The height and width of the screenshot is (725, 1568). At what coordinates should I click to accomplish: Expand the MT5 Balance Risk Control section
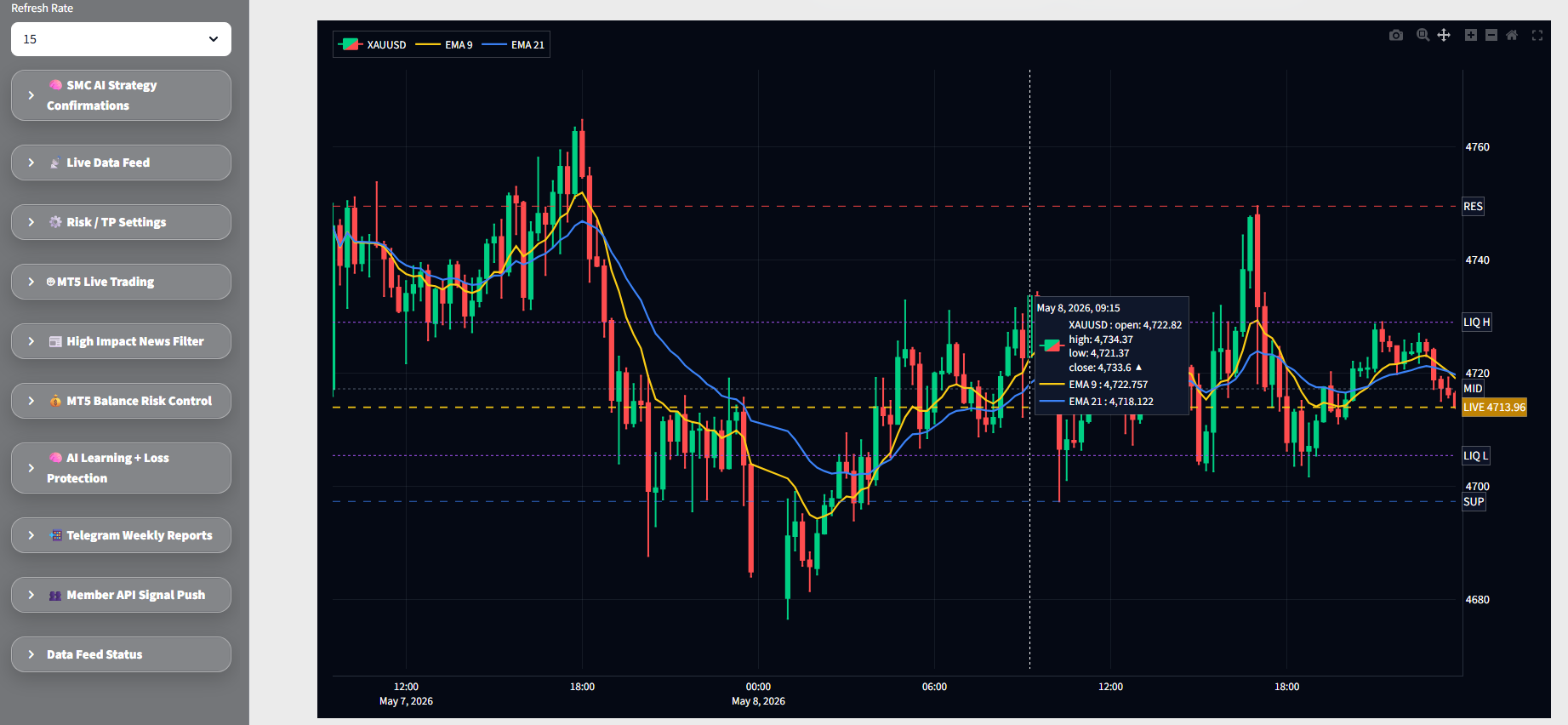[x=121, y=401]
